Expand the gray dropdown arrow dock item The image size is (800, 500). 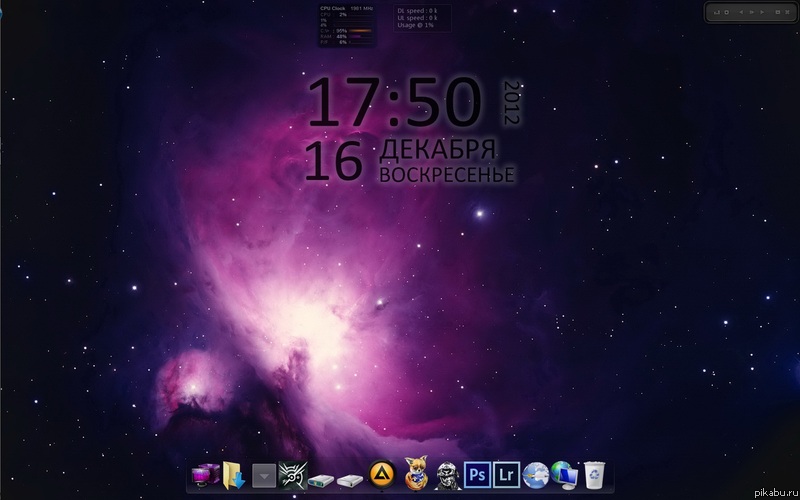click(x=264, y=476)
